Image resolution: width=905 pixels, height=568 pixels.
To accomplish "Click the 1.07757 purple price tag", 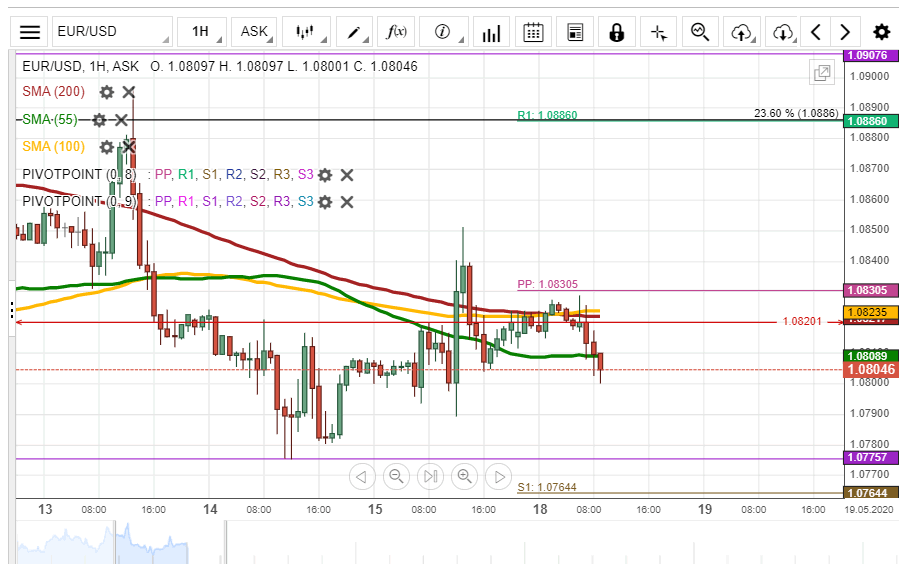I will [x=871, y=457].
